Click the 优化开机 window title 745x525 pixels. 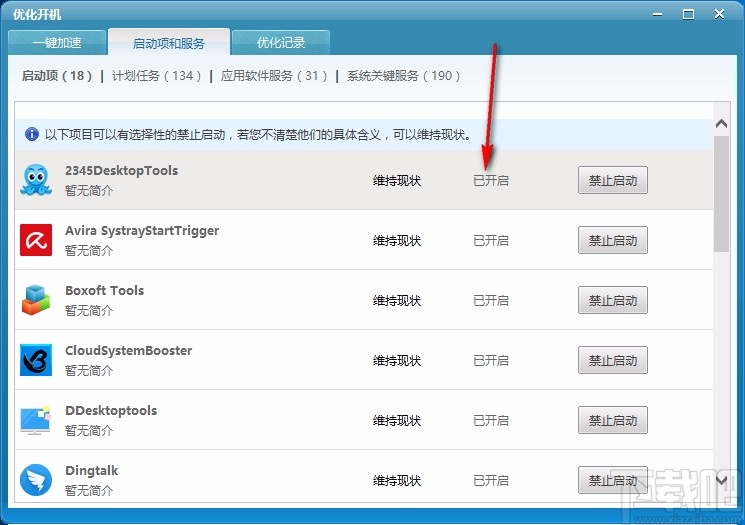(x=37, y=14)
